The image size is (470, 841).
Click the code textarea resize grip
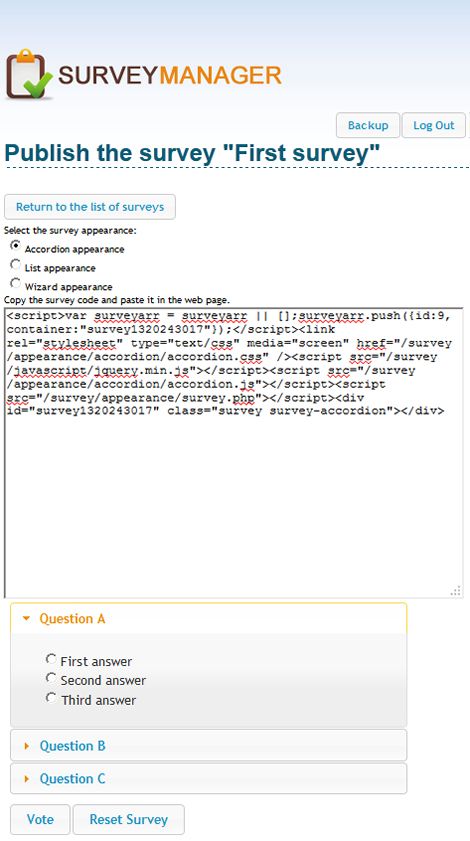coord(456,591)
